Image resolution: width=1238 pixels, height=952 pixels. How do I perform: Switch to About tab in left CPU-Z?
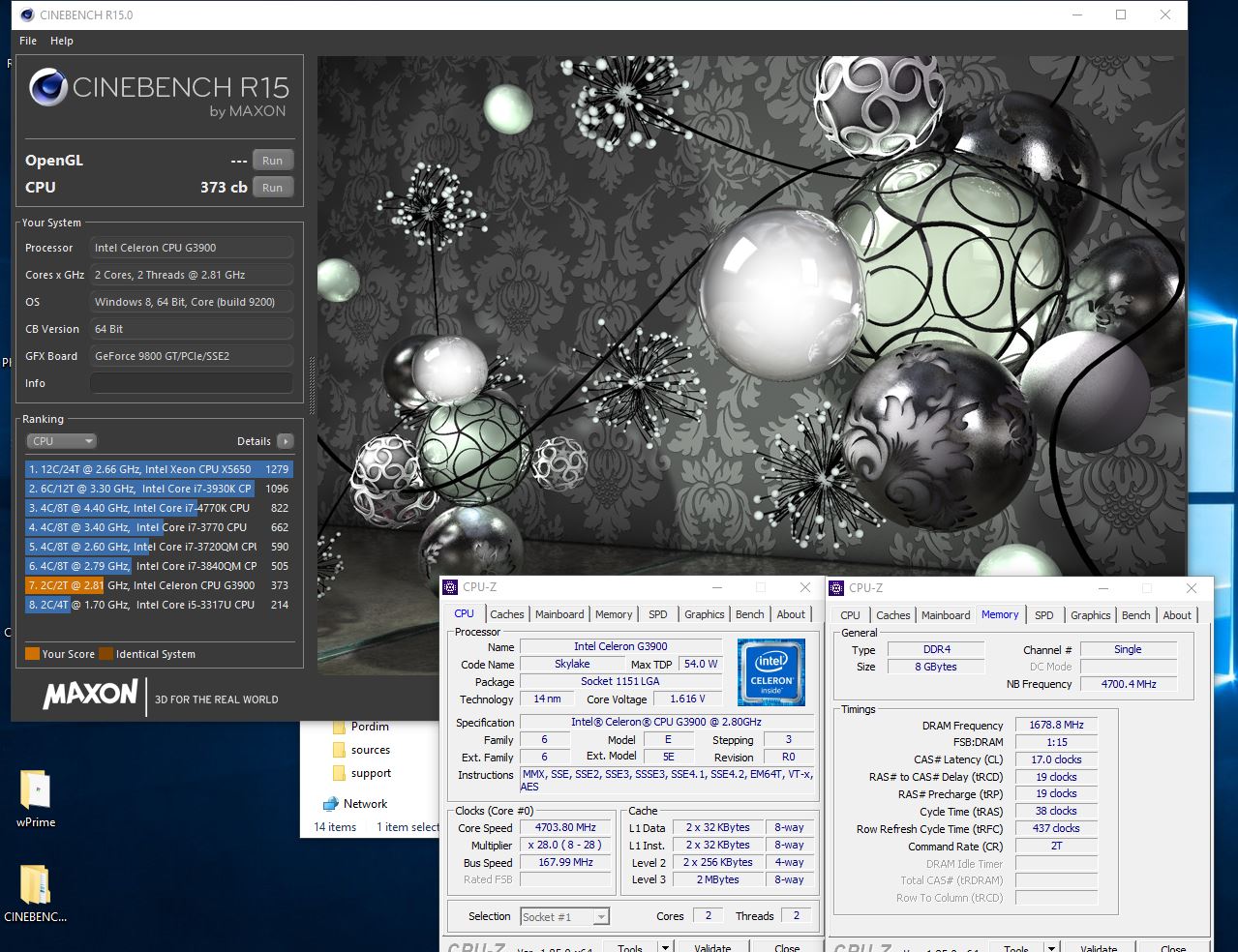click(791, 614)
